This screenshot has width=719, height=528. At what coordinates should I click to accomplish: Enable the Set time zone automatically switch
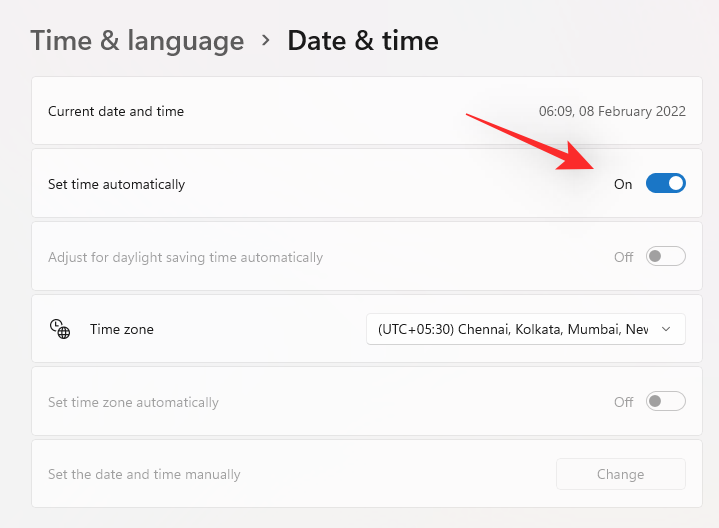(x=665, y=402)
